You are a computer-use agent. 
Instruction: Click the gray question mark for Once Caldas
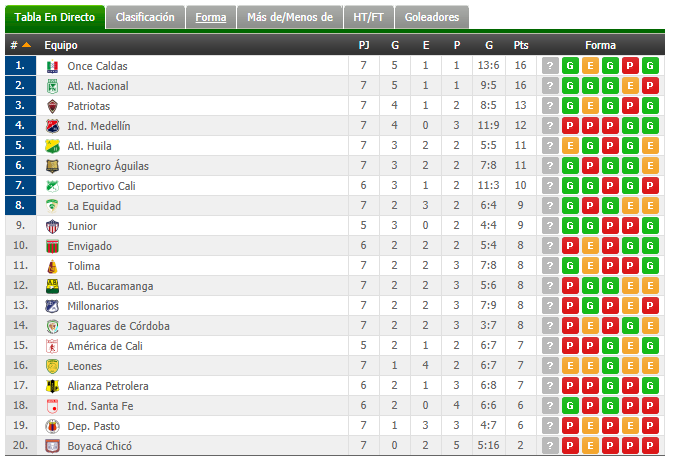(x=550, y=66)
